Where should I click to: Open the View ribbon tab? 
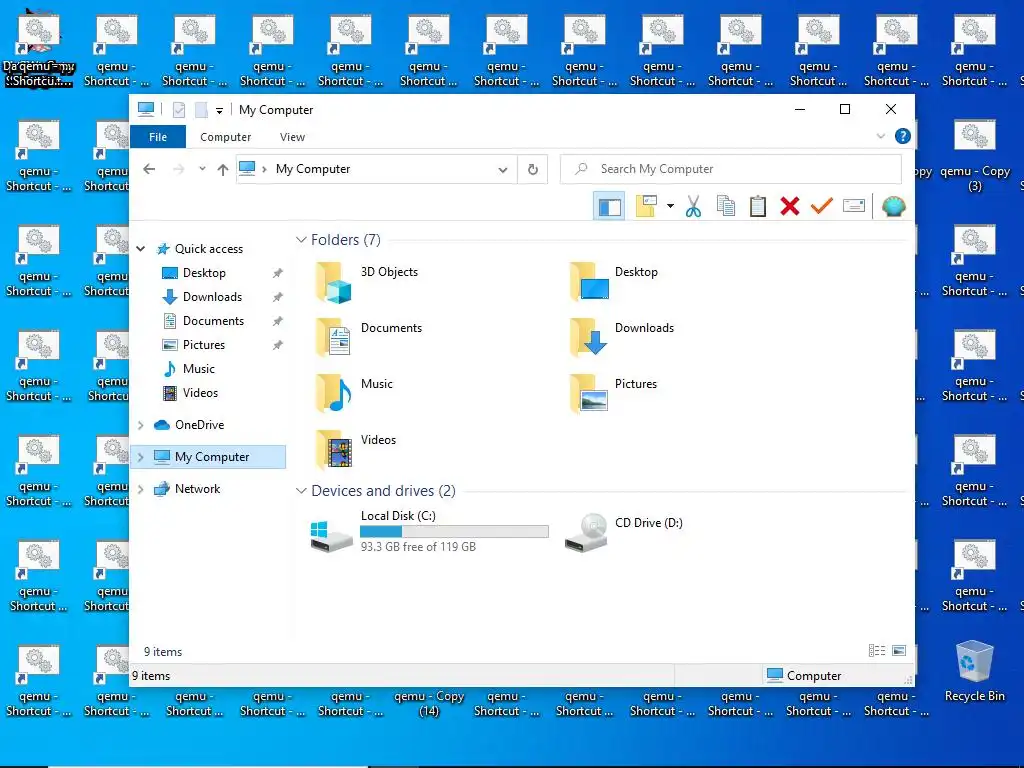[292, 137]
